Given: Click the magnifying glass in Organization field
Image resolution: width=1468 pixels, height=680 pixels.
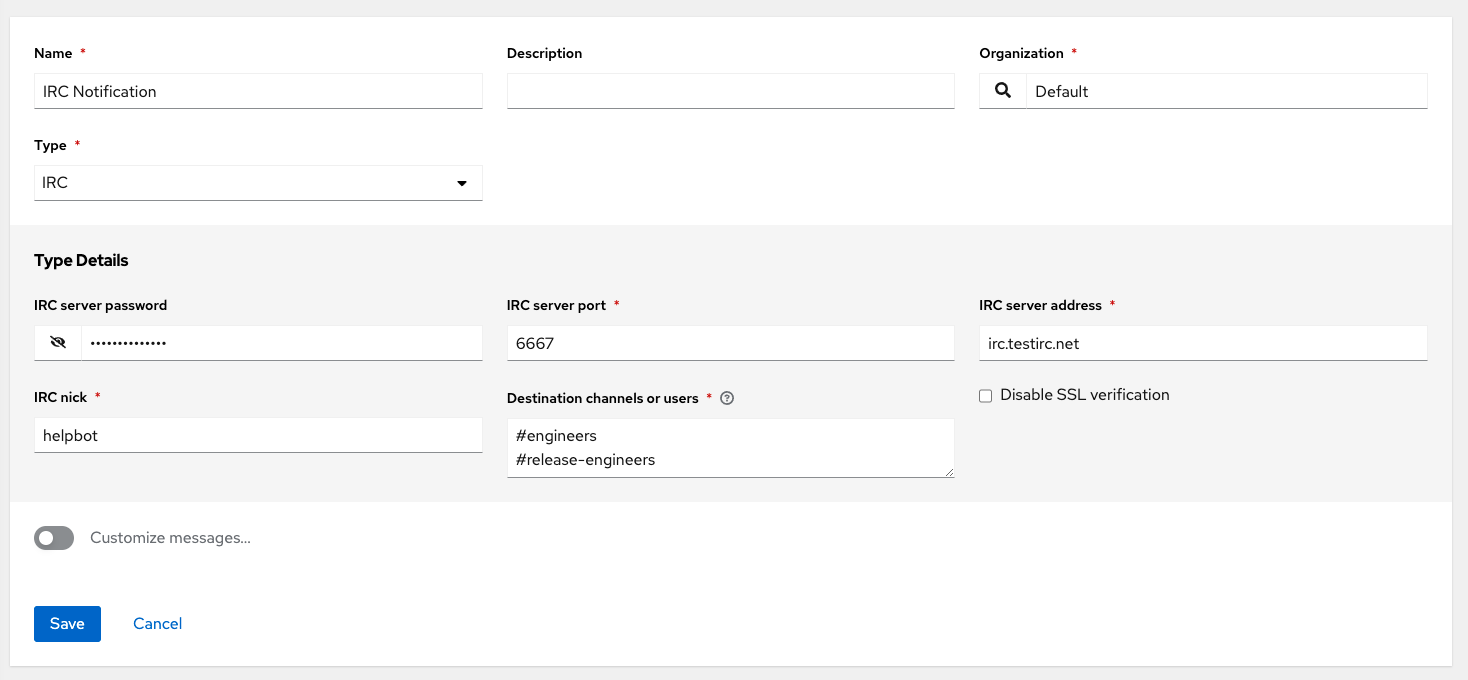Looking at the screenshot, I should [x=1002, y=91].
